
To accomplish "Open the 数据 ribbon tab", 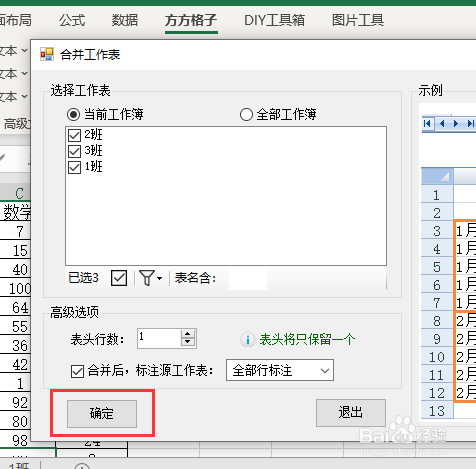I will tap(125, 20).
